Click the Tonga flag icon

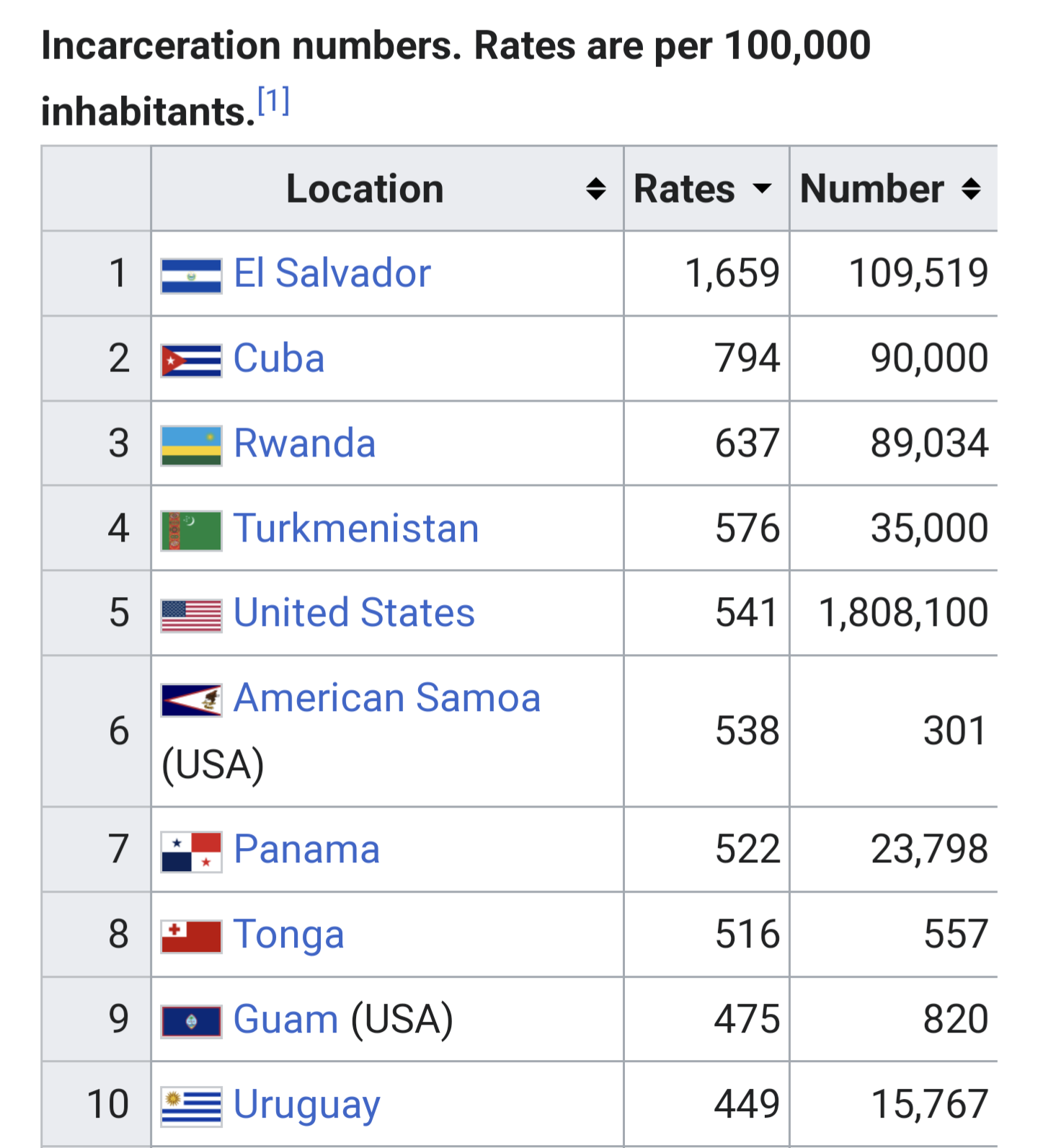click(x=191, y=937)
